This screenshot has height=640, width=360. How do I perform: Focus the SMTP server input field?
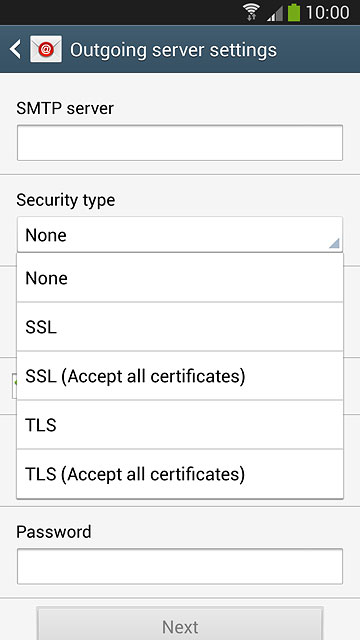coord(180,143)
